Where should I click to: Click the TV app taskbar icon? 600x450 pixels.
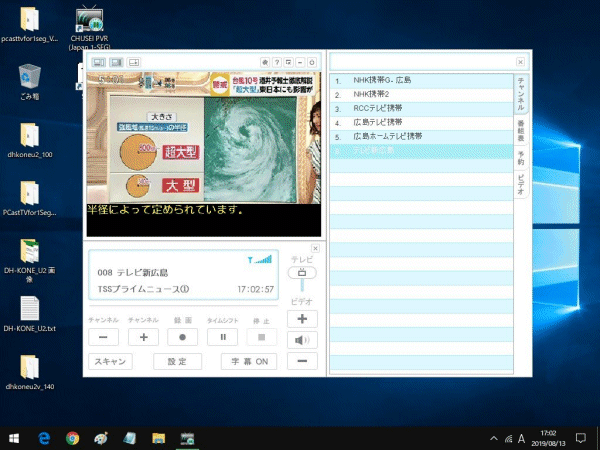[187, 438]
